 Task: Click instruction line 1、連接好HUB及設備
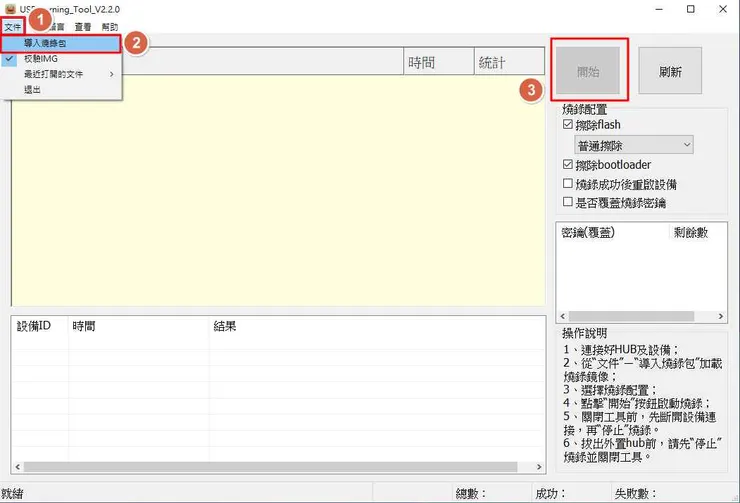(621, 350)
